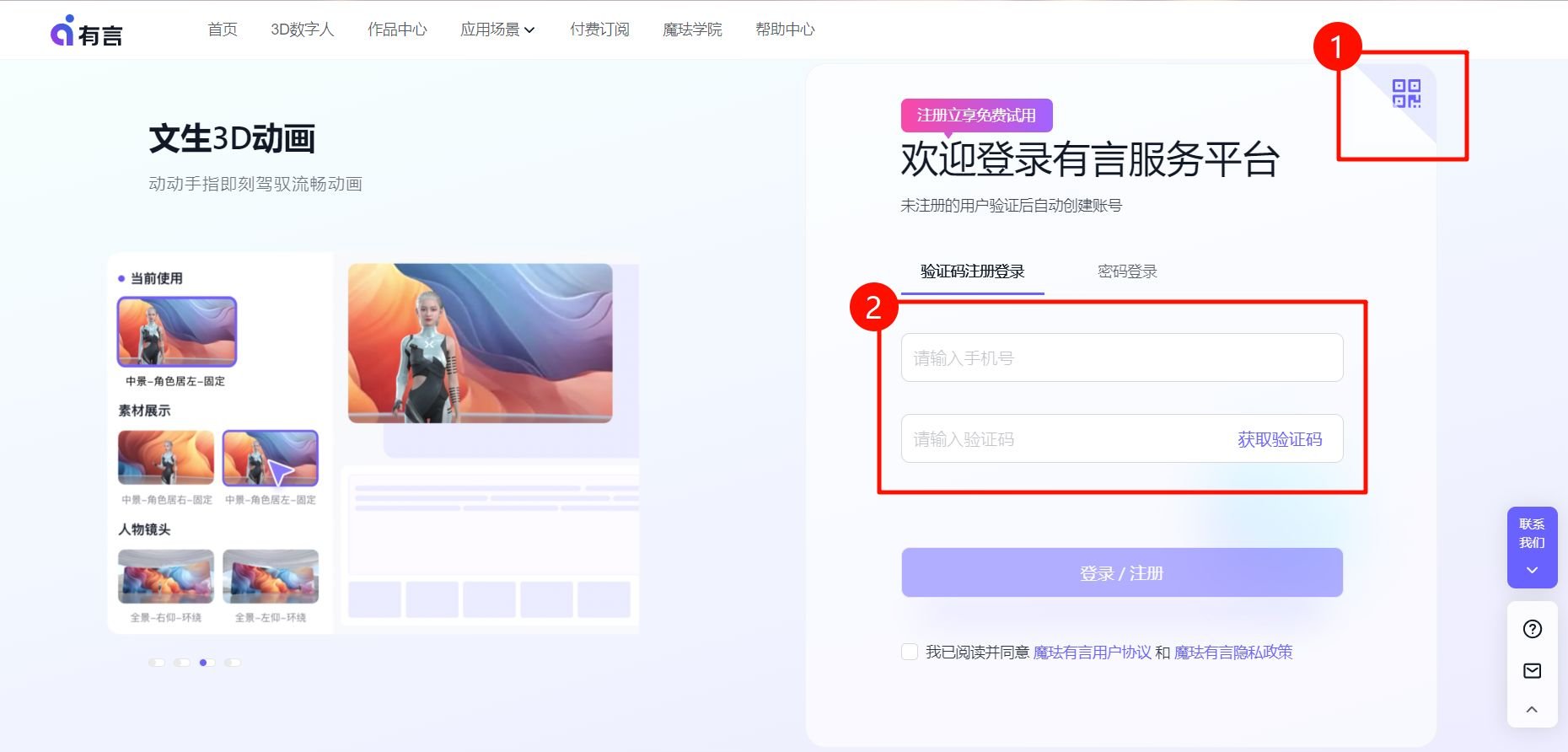Expand the 应用场景 dropdown menu

pyautogui.click(x=497, y=30)
